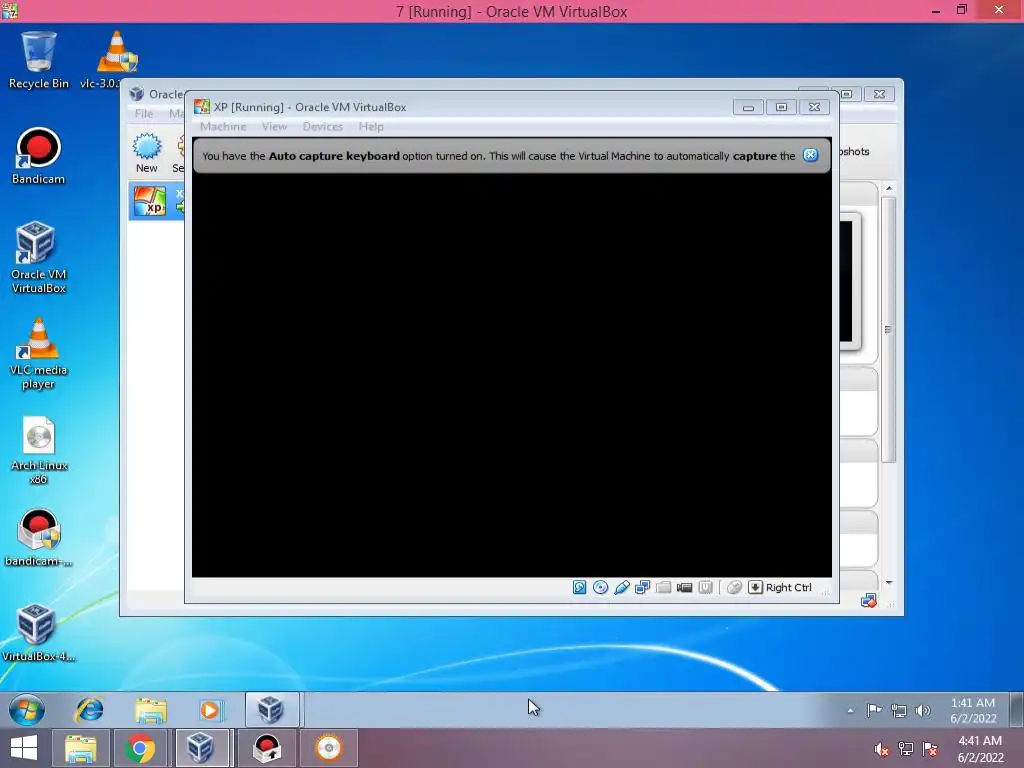Viewport: 1024px width, 768px height.
Task: Open Google Chrome in host taskbar
Action: point(140,748)
